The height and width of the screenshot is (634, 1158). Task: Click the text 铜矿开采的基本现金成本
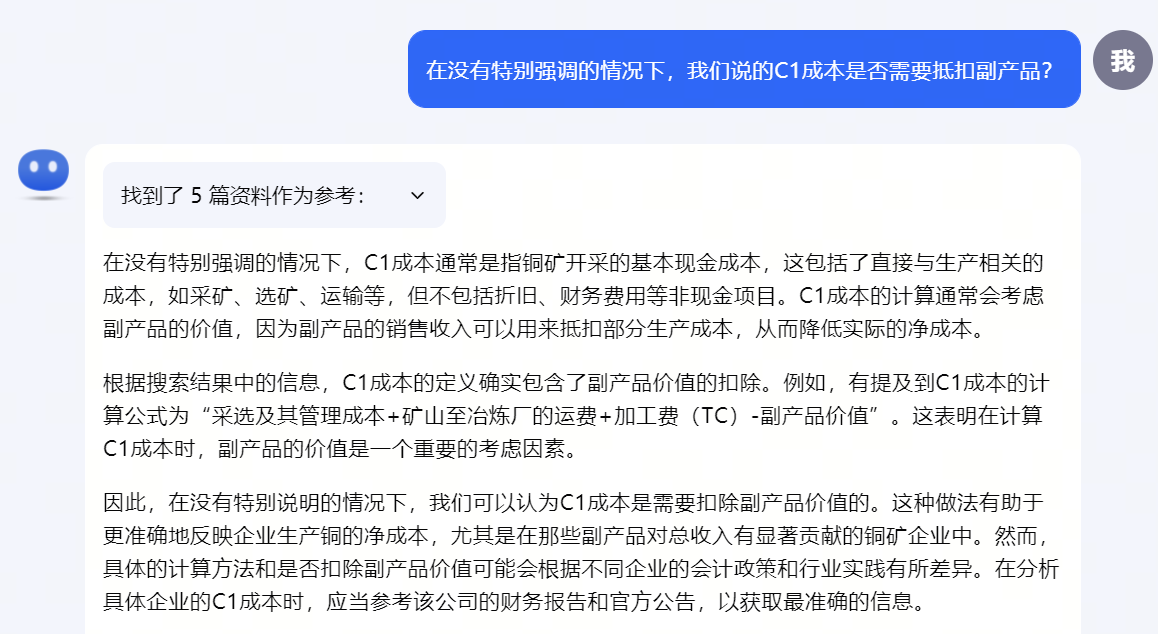[x=631, y=263]
